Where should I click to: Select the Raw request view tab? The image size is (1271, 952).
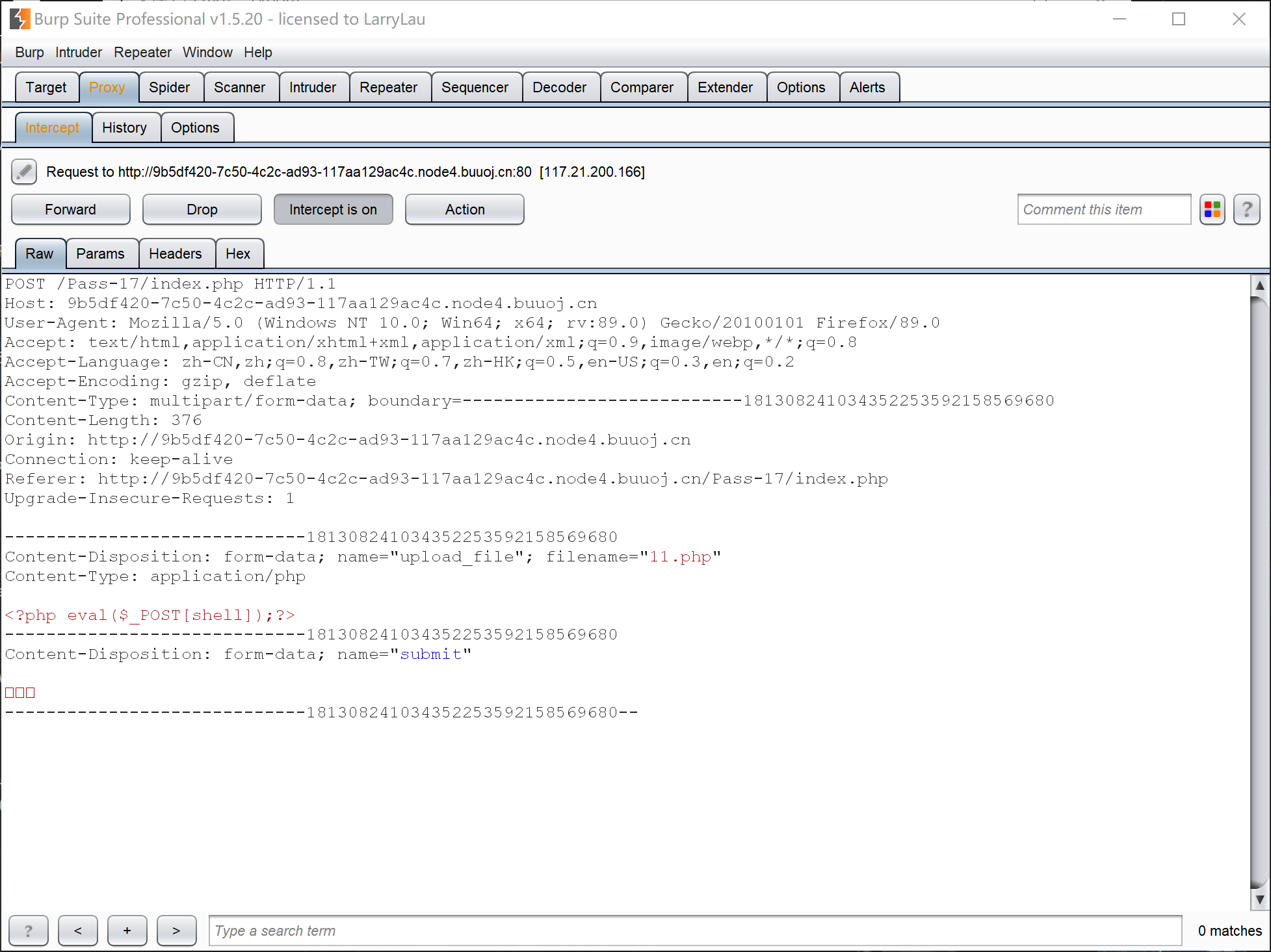[40, 253]
